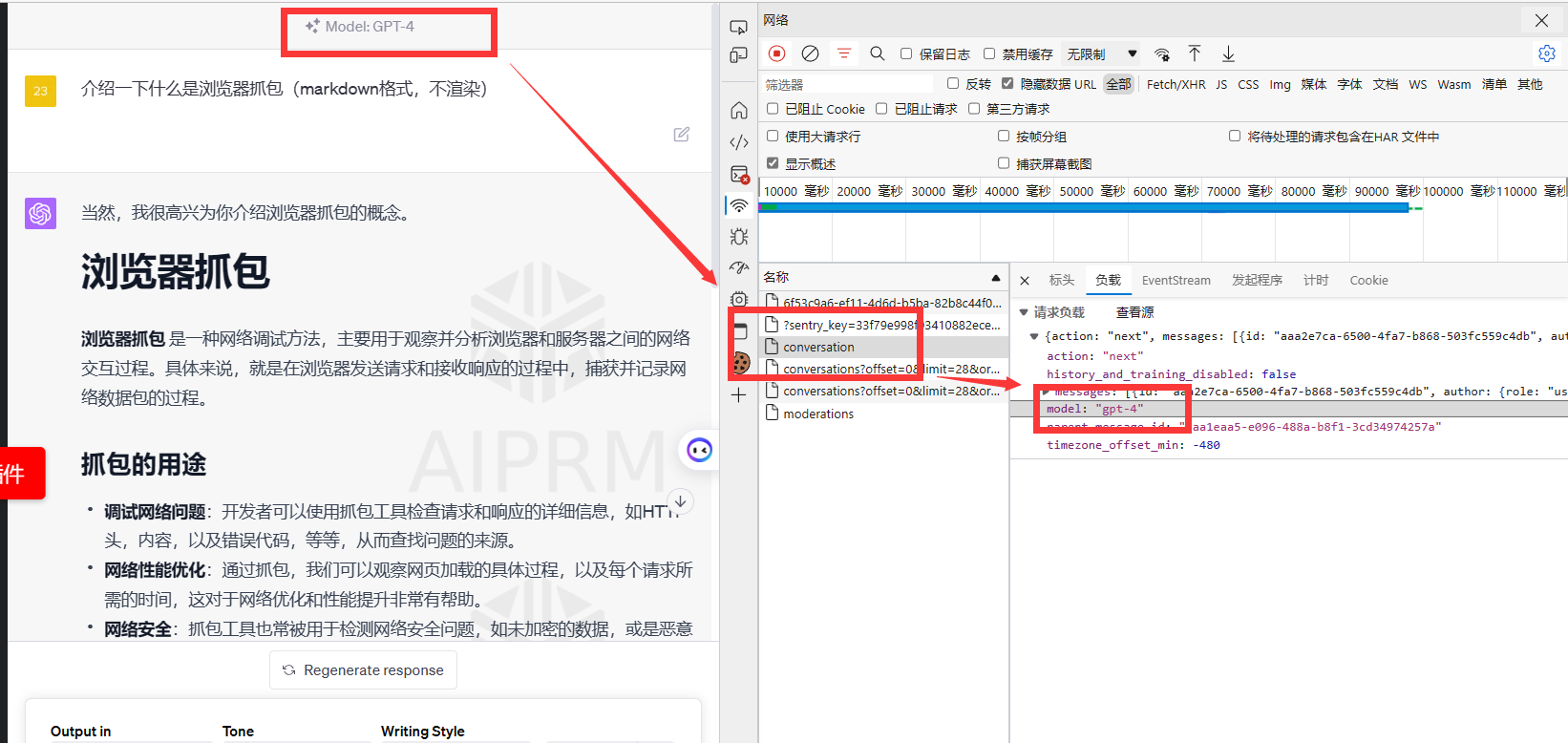Image resolution: width=1568 pixels, height=743 pixels.
Task: Open network search magnifier icon
Action: tap(877, 53)
